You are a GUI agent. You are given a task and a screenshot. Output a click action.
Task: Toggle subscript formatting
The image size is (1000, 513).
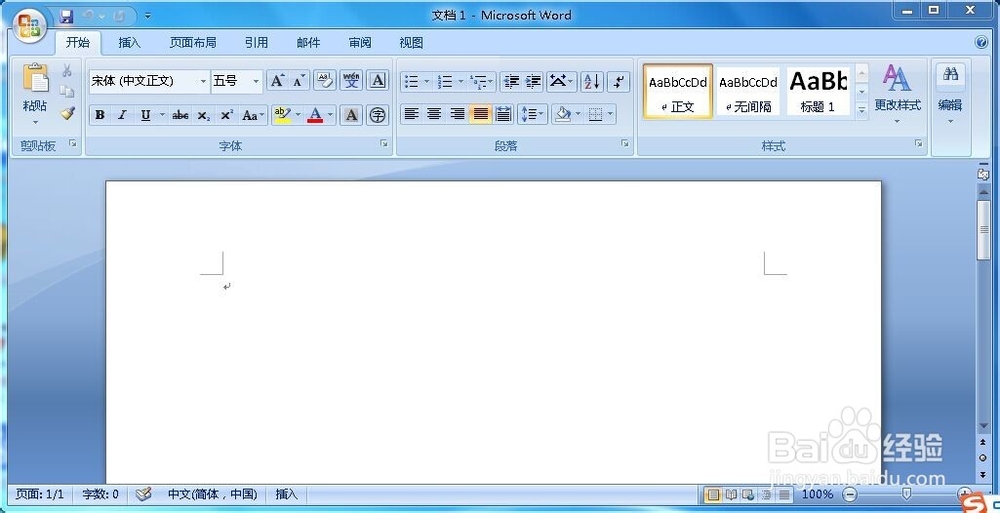pos(203,115)
